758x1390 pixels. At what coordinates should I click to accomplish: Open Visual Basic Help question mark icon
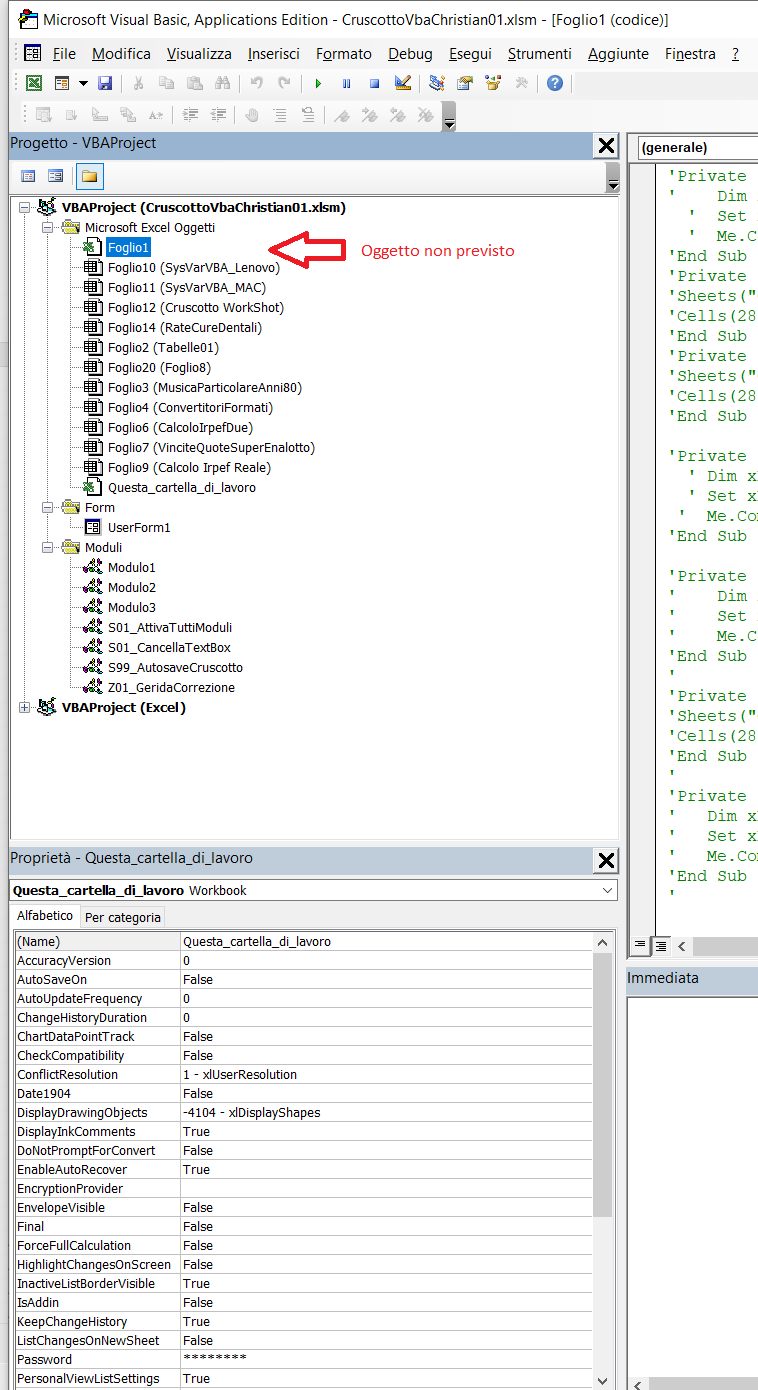pyautogui.click(x=555, y=83)
